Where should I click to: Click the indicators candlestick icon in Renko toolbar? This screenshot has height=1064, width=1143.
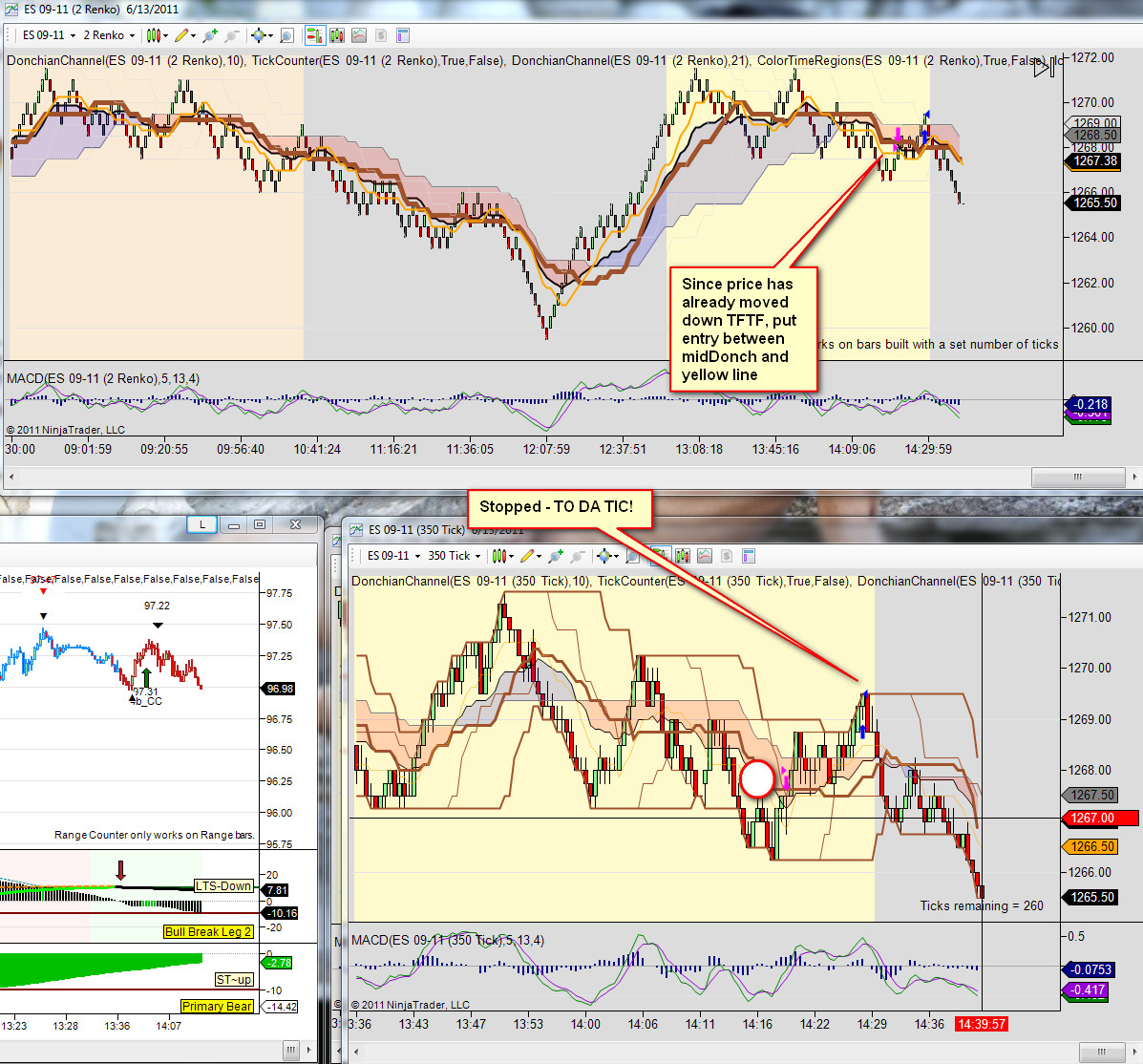tap(337, 35)
